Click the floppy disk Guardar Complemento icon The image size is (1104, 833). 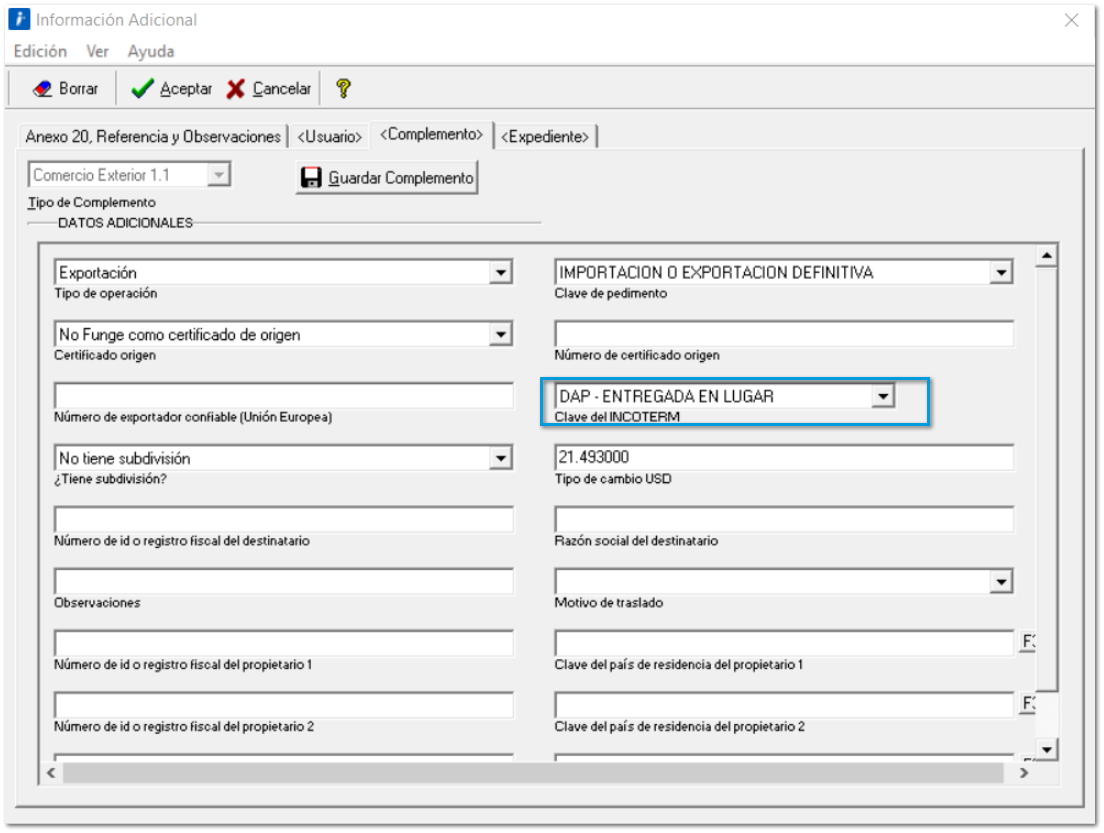(312, 178)
